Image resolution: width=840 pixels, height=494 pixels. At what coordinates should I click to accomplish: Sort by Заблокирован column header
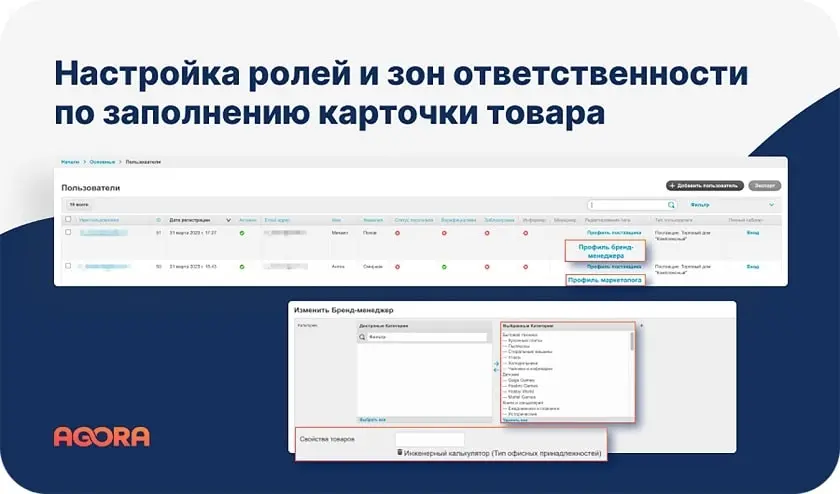point(499,220)
